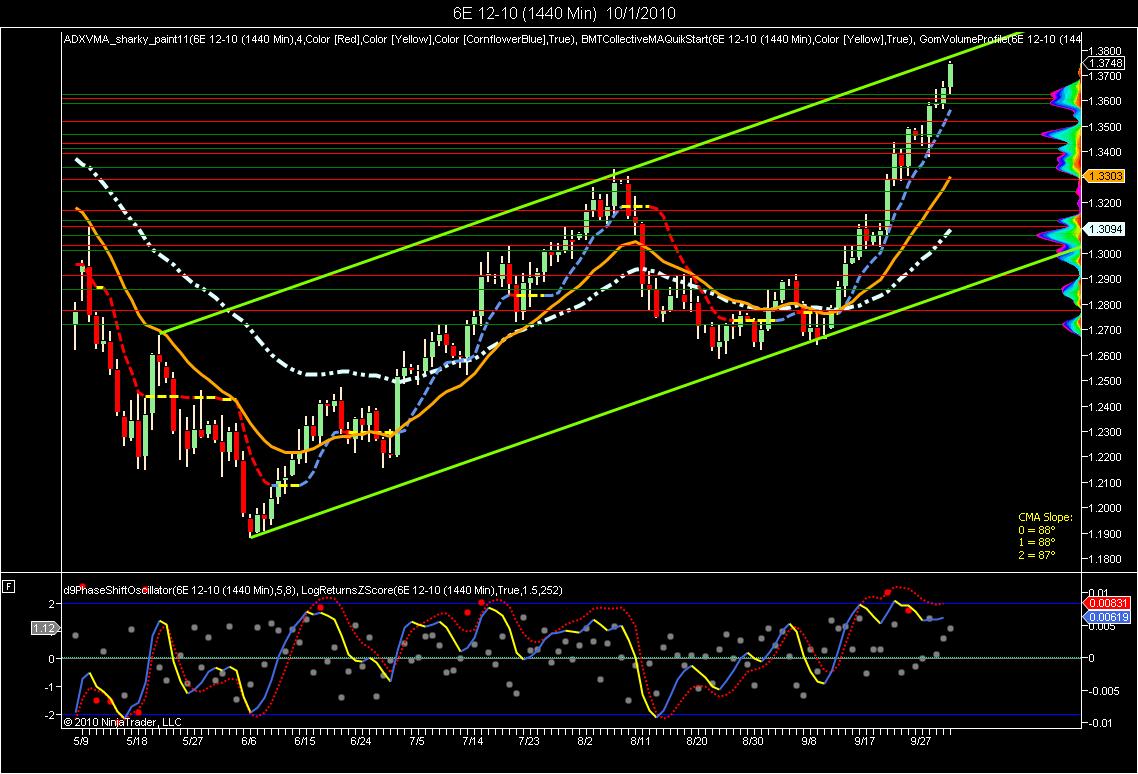Click the 5/18 date label

pos(137,741)
